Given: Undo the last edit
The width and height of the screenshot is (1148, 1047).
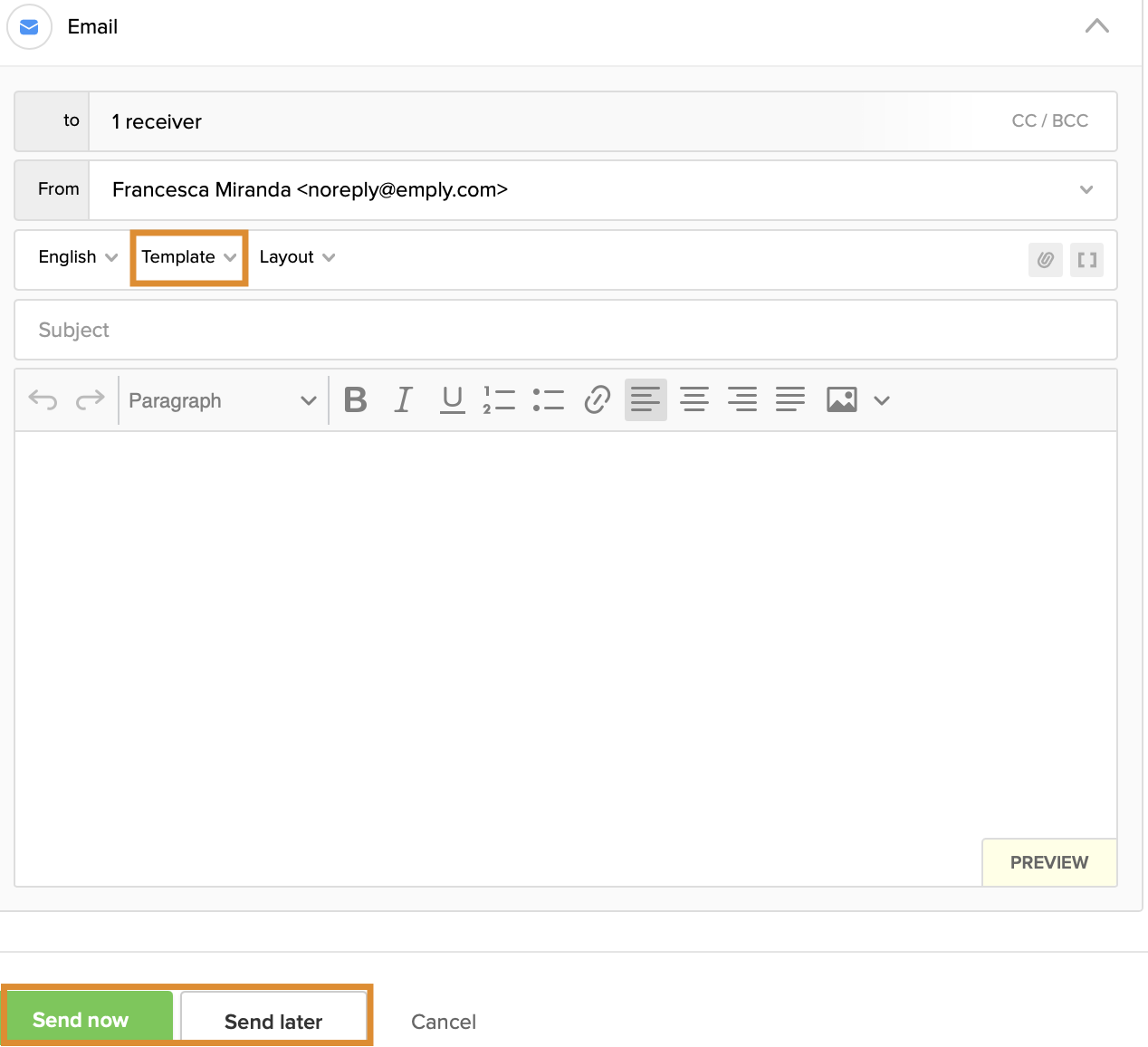Looking at the screenshot, I should coord(42,399).
